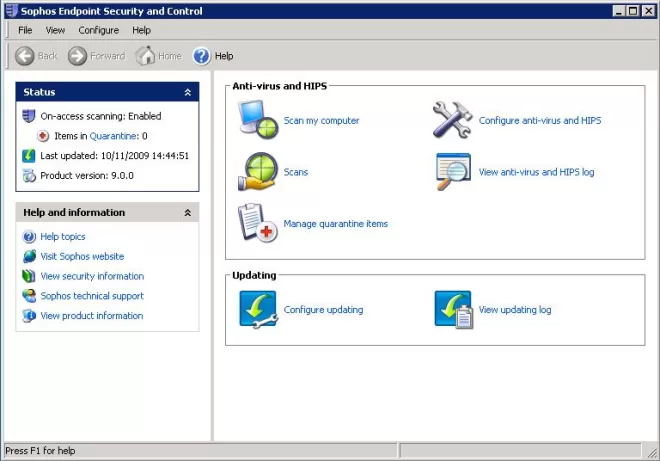Click the blue question mark Help icon
The height and width of the screenshot is (461, 660).
pos(202,56)
